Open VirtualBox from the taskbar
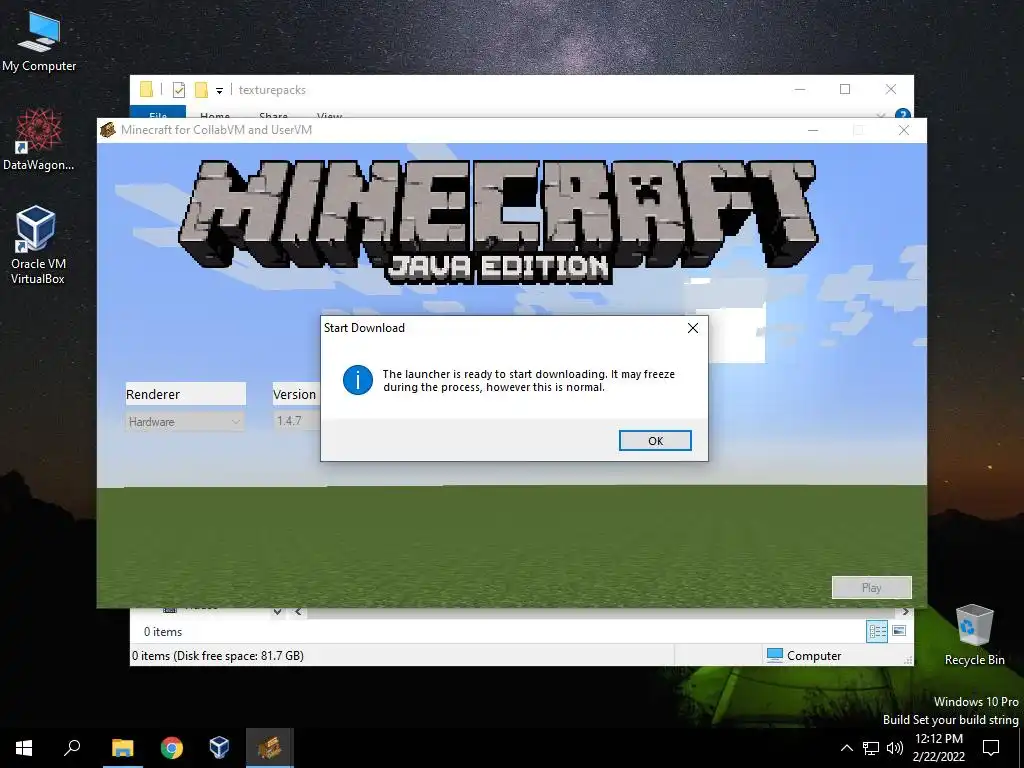This screenshot has height=768, width=1024. click(219, 748)
